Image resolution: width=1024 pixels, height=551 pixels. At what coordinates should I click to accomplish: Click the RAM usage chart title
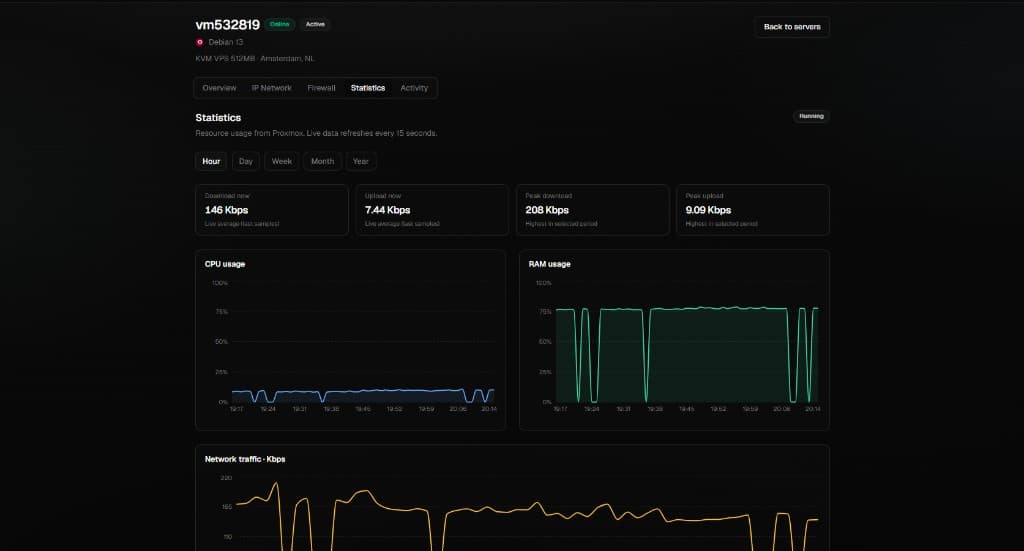tap(549, 264)
